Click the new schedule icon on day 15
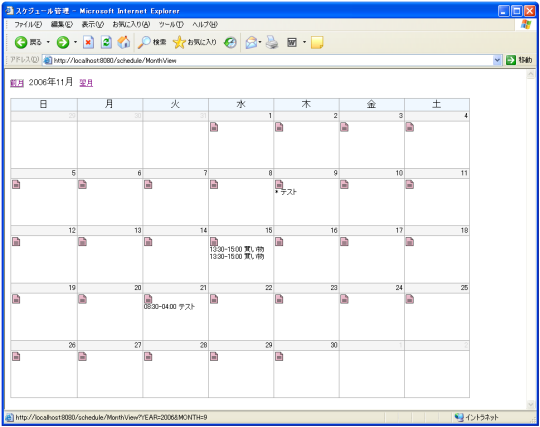 click(x=214, y=241)
